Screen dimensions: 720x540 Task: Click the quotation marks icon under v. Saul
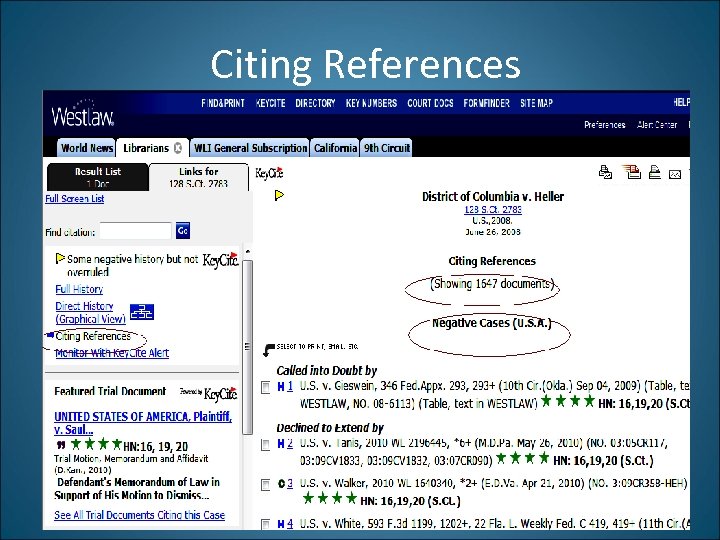tap(61, 445)
